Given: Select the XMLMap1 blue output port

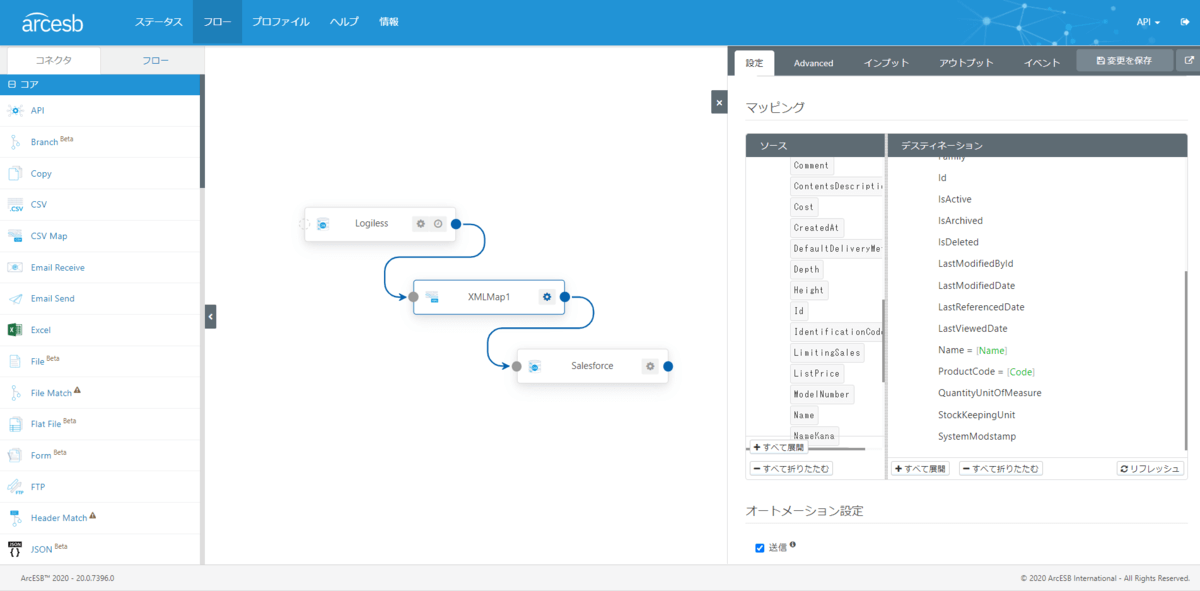Looking at the screenshot, I should [x=565, y=297].
